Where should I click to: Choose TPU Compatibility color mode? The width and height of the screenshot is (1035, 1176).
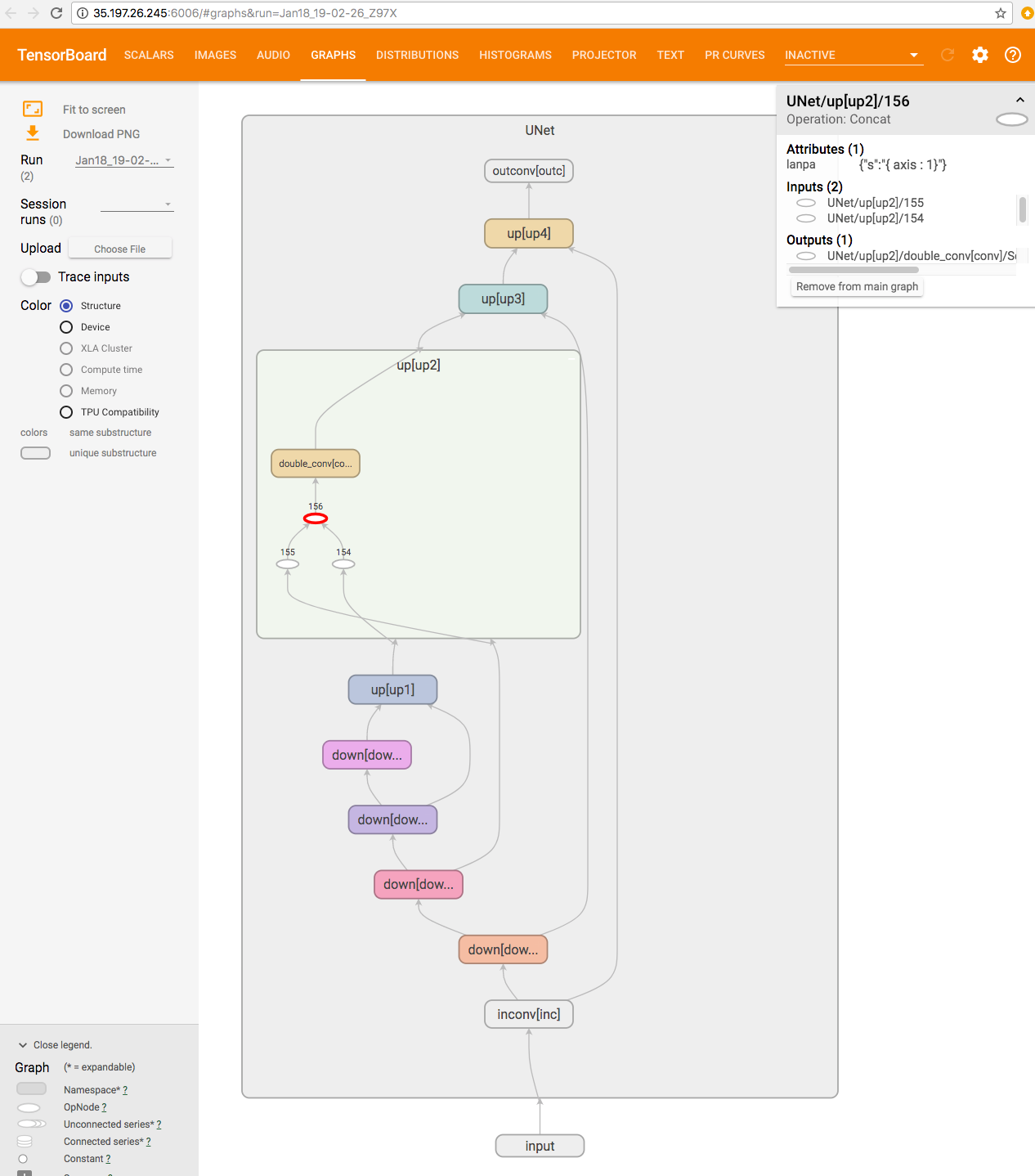point(66,412)
